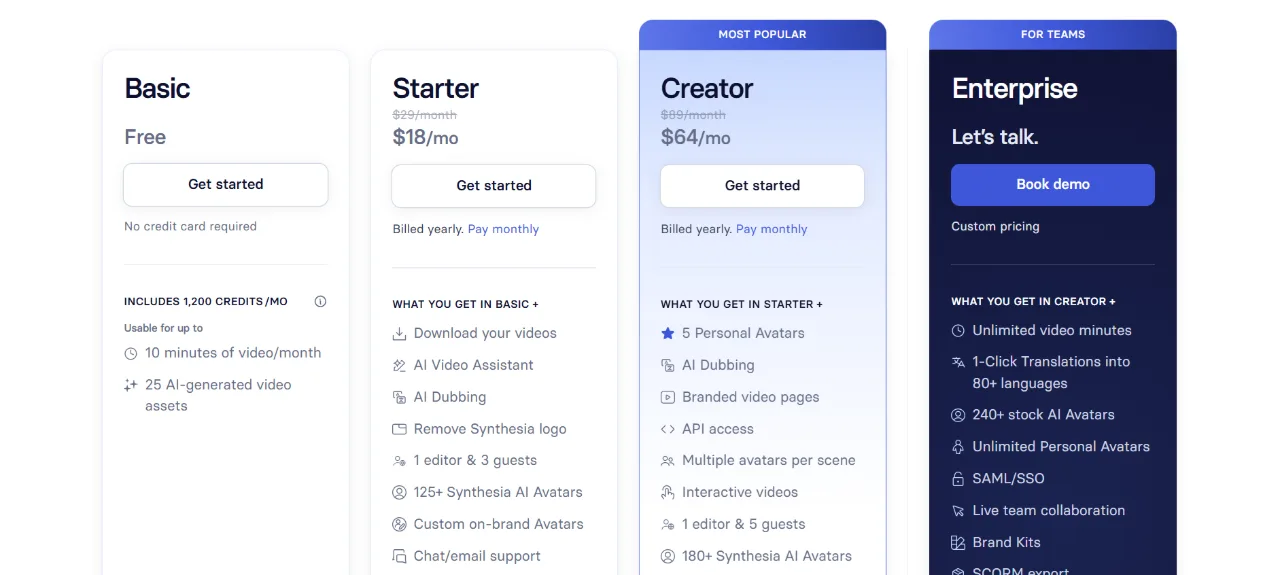Click the cursor icon beside Live team collaboration
1280x575 pixels.
coord(958,511)
